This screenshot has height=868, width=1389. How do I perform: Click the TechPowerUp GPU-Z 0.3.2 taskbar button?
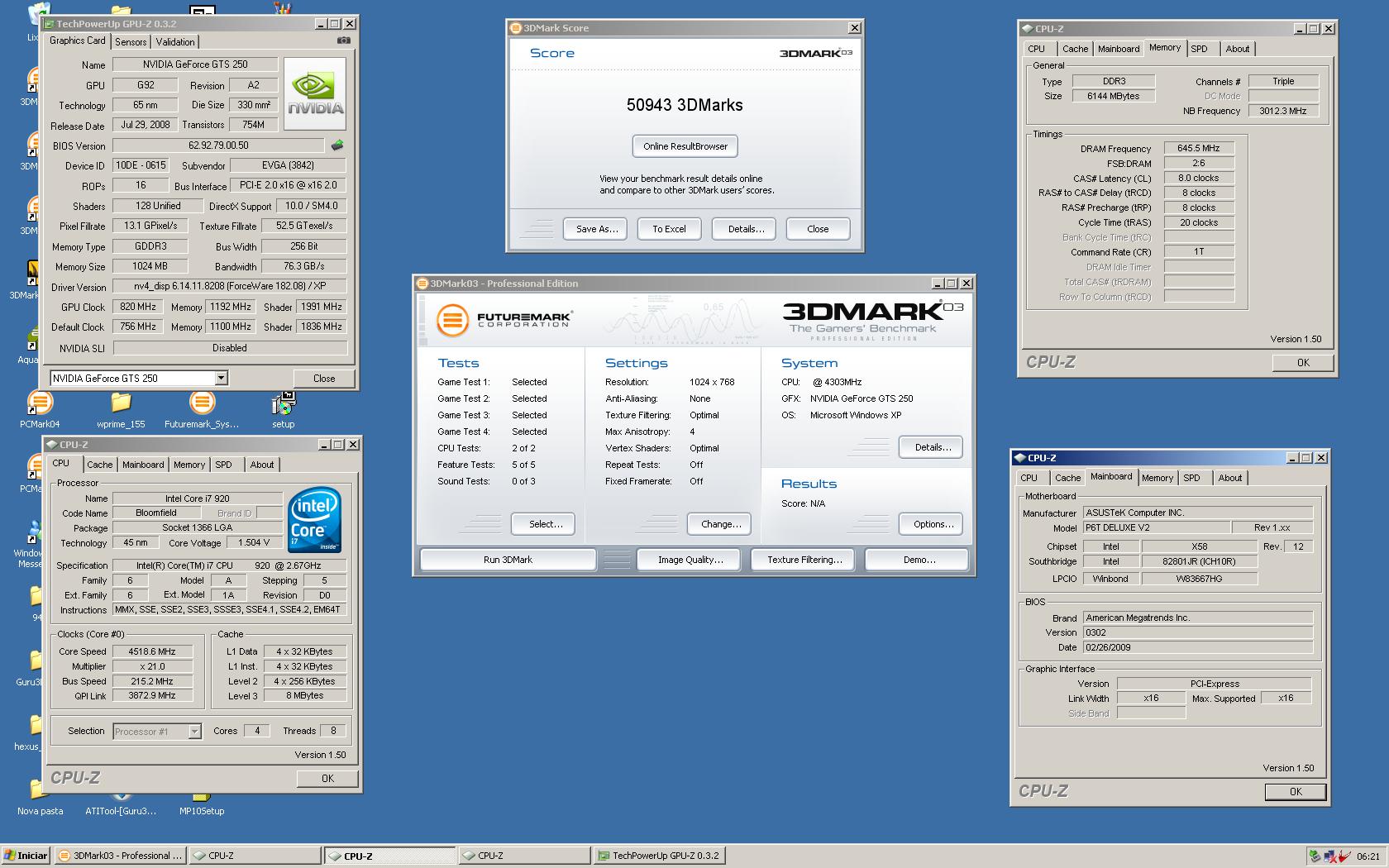click(659, 856)
